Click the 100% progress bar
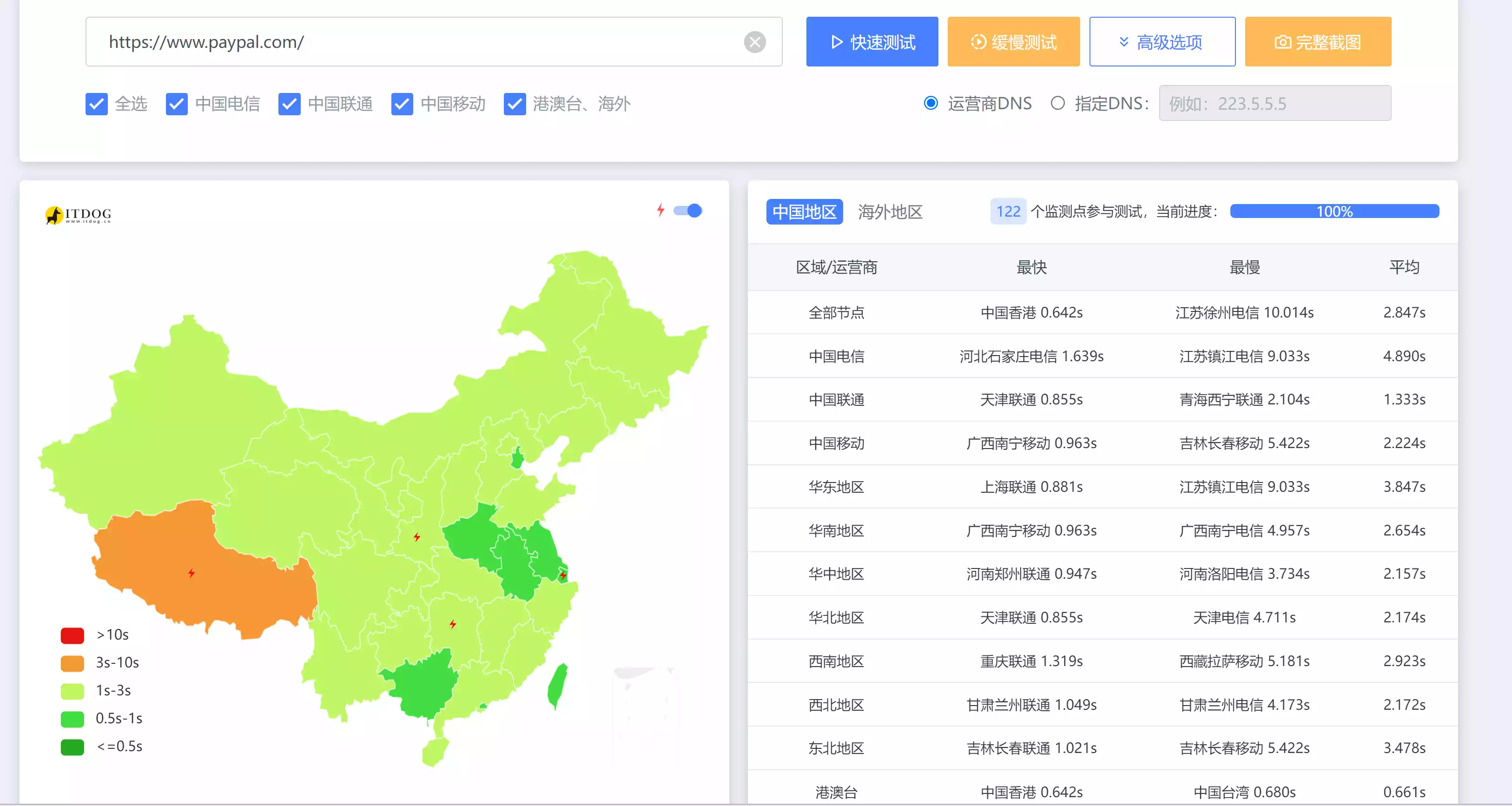 (1334, 211)
